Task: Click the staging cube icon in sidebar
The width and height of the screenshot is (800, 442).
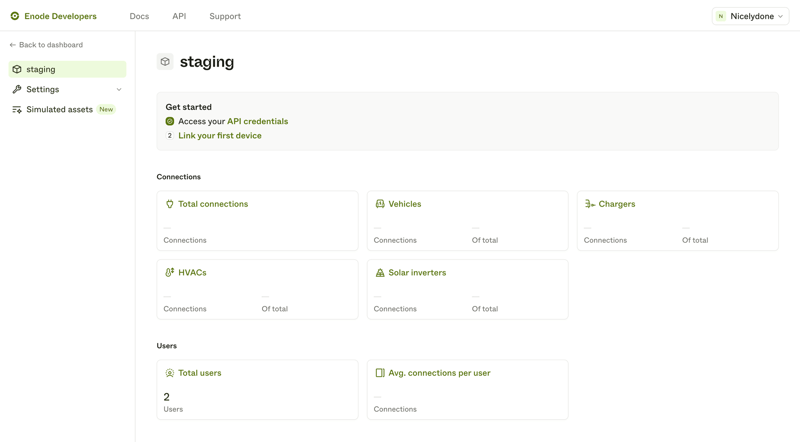Action: (17, 69)
